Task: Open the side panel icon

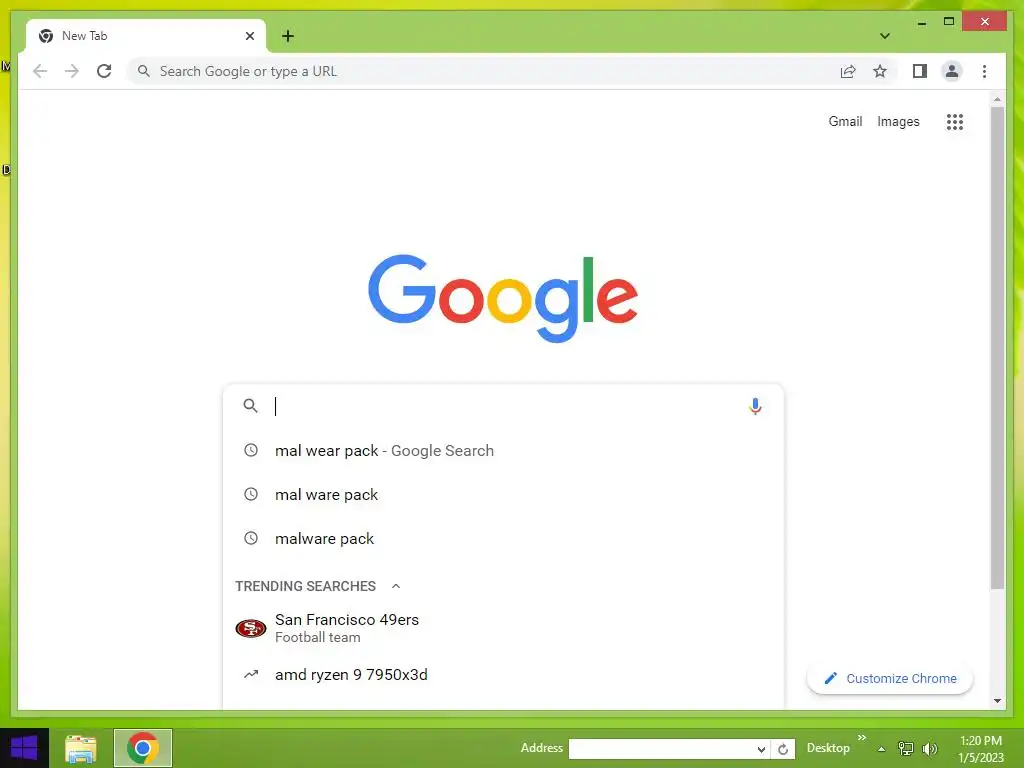Action: (920, 71)
